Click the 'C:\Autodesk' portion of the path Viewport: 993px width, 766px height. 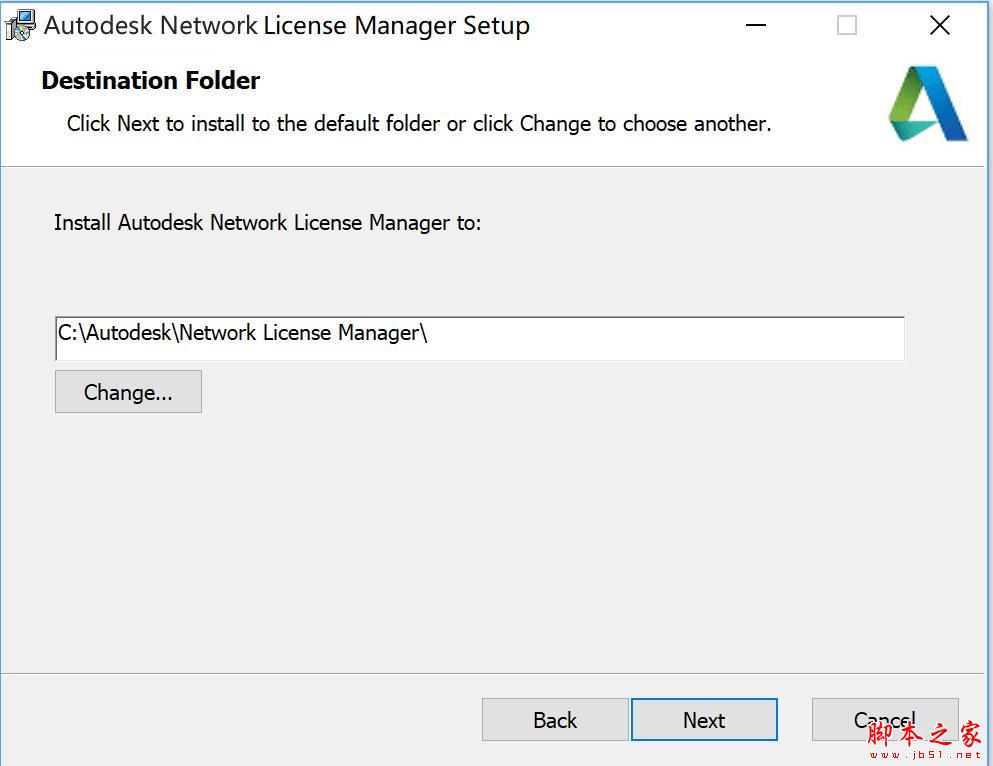click(115, 333)
